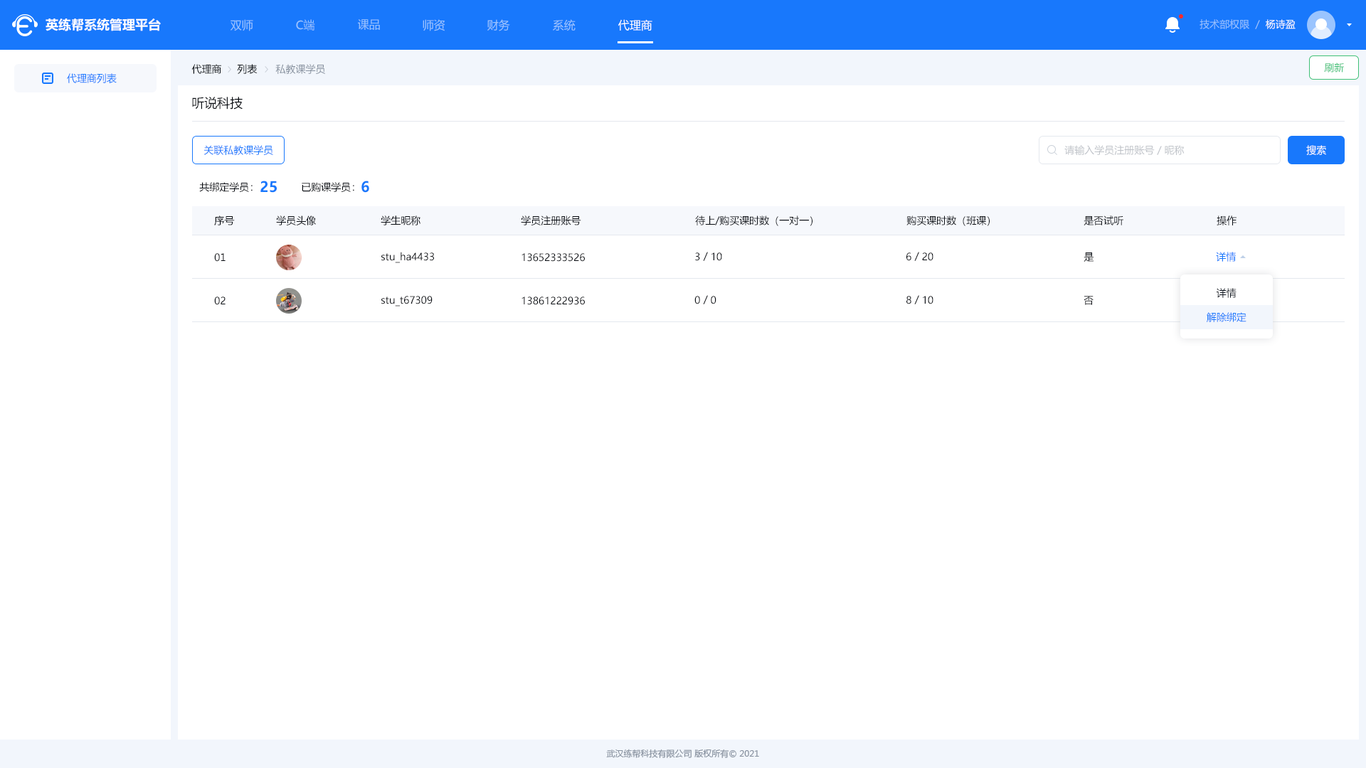Click the user avatar in the header
This screenshot has width=1366, height=768.
(1321, 25)
